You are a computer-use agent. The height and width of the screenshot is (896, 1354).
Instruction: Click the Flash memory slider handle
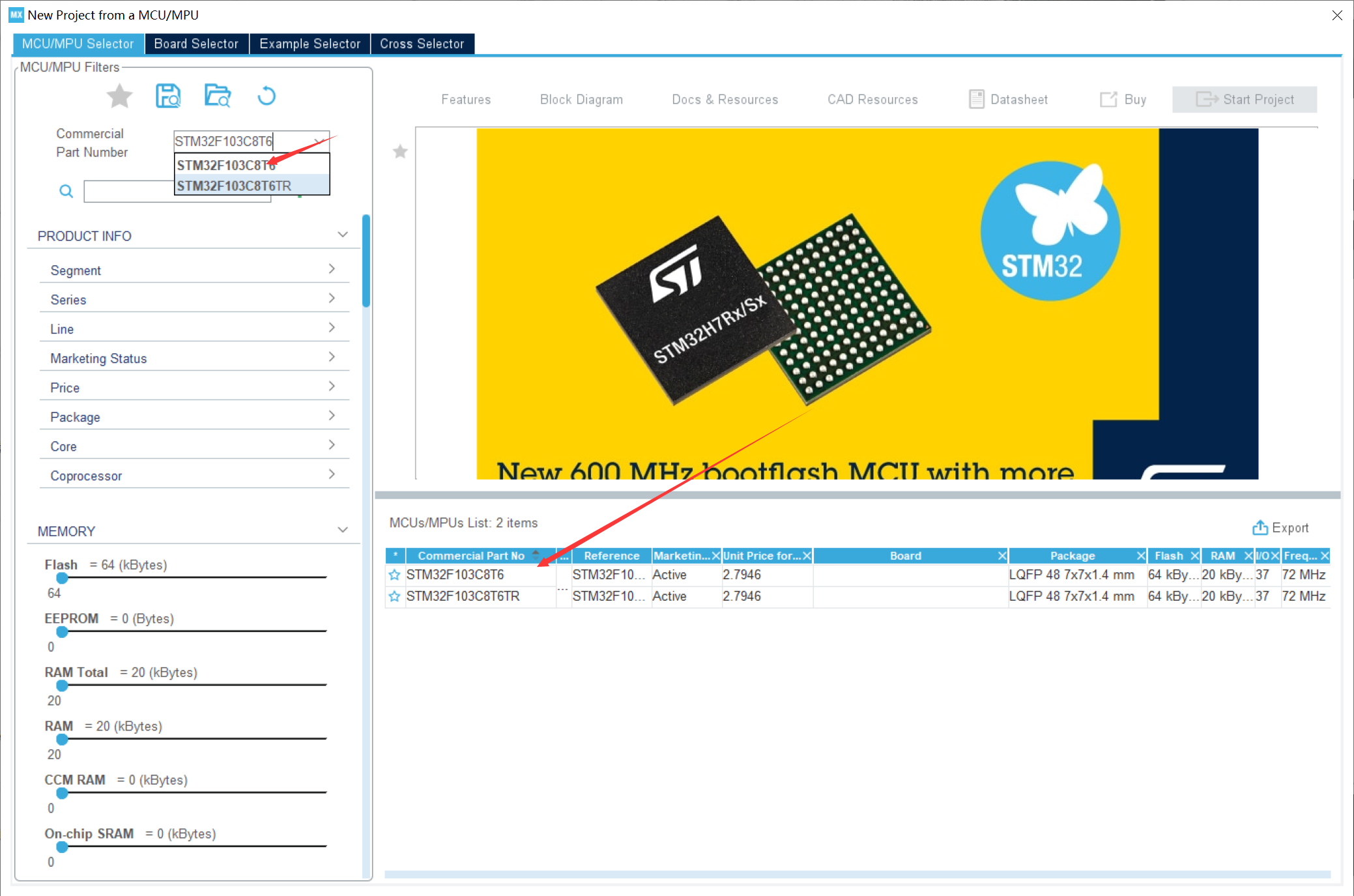click(62, 578)
